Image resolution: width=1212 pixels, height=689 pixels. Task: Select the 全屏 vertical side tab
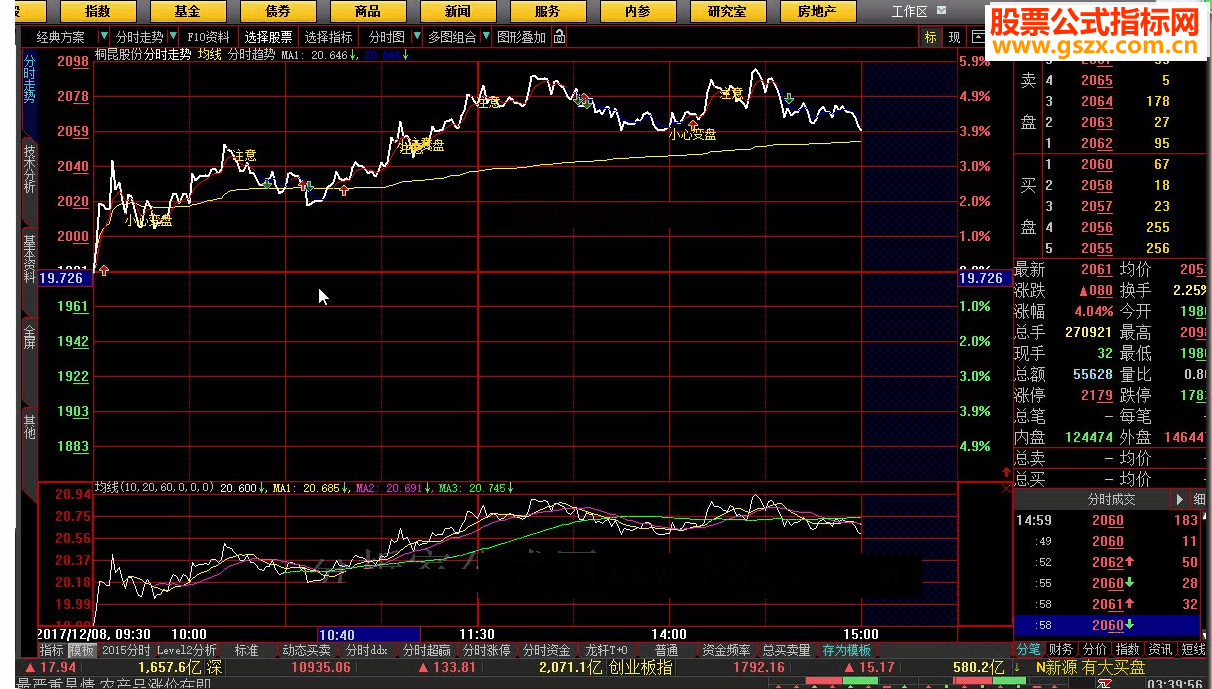point(29,336)
